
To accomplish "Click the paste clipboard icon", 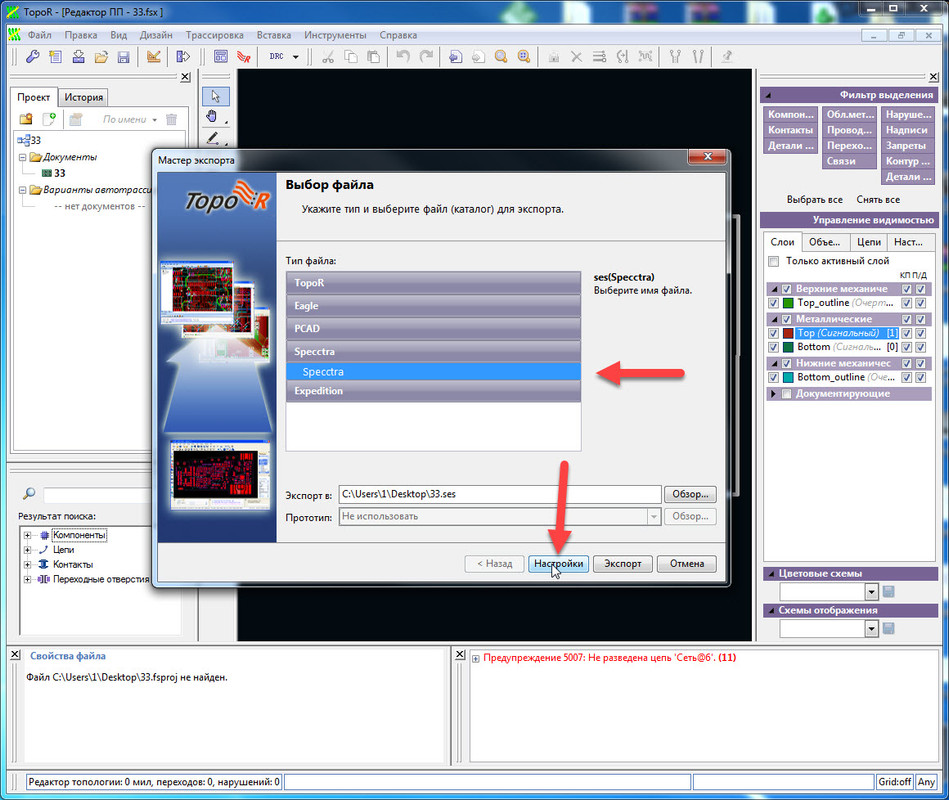I will (x=374, y=57).
